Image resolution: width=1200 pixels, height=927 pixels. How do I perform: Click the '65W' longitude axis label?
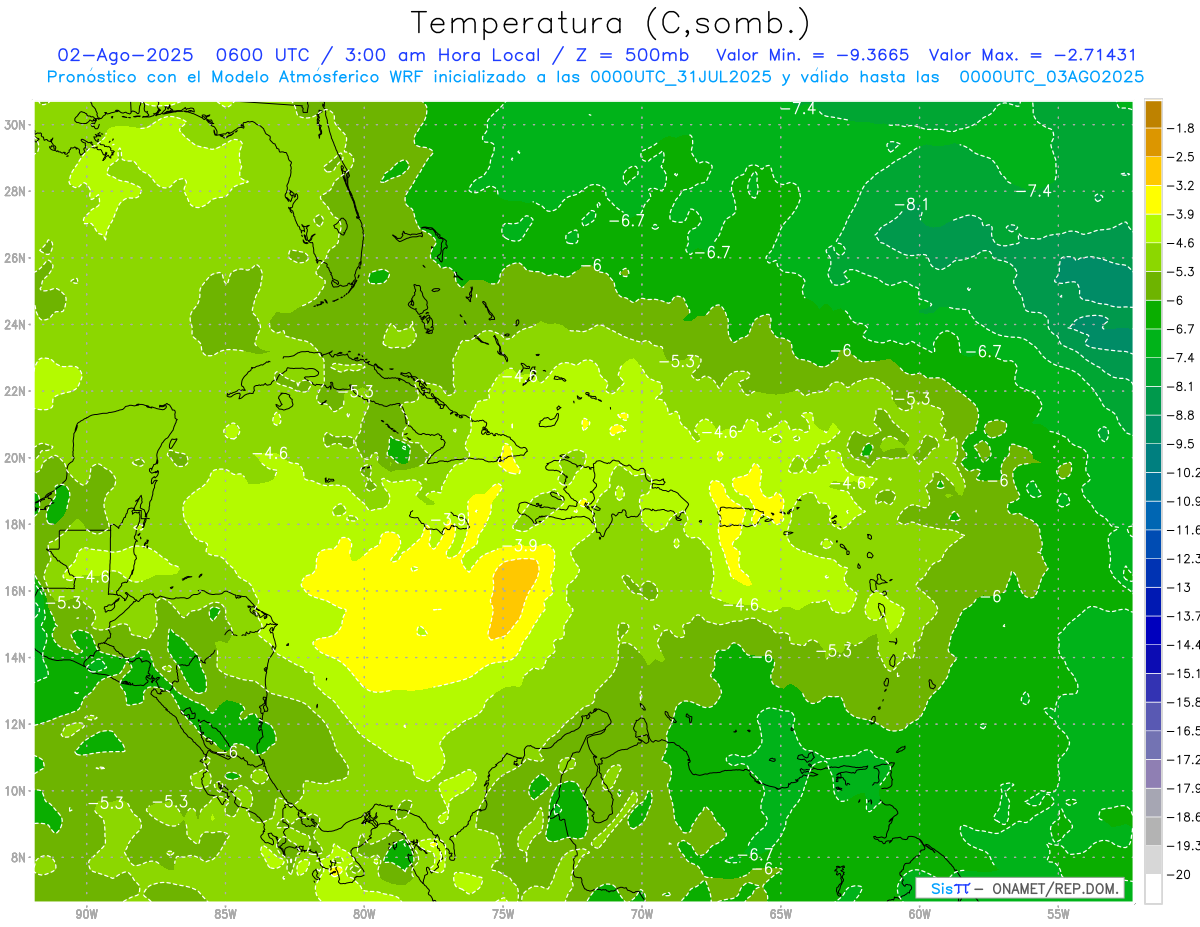pyautogui.click(x=781, y=914)
